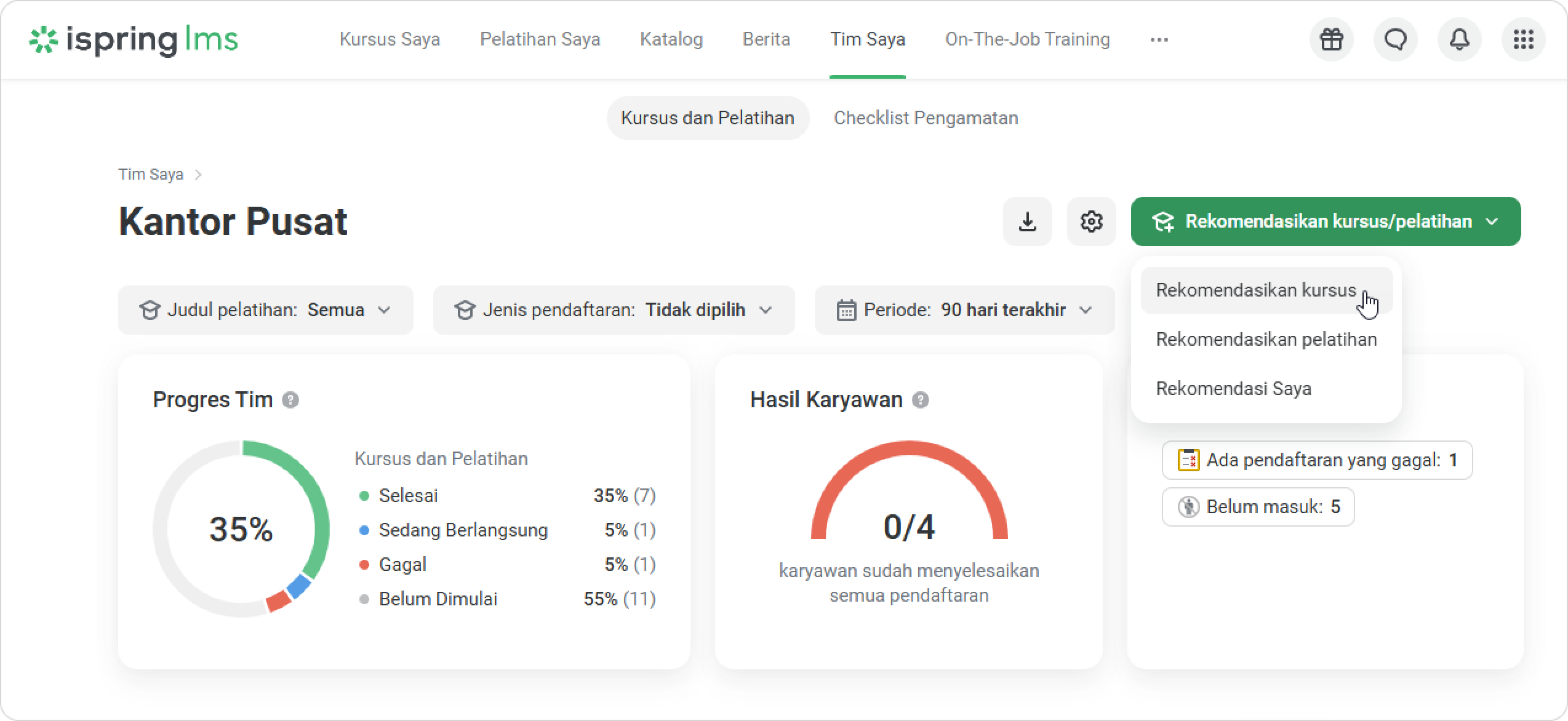Viewport: 1568px width, 721px height.
Task: Click help icon beside Hasil Karyawan
Action: 921,400
